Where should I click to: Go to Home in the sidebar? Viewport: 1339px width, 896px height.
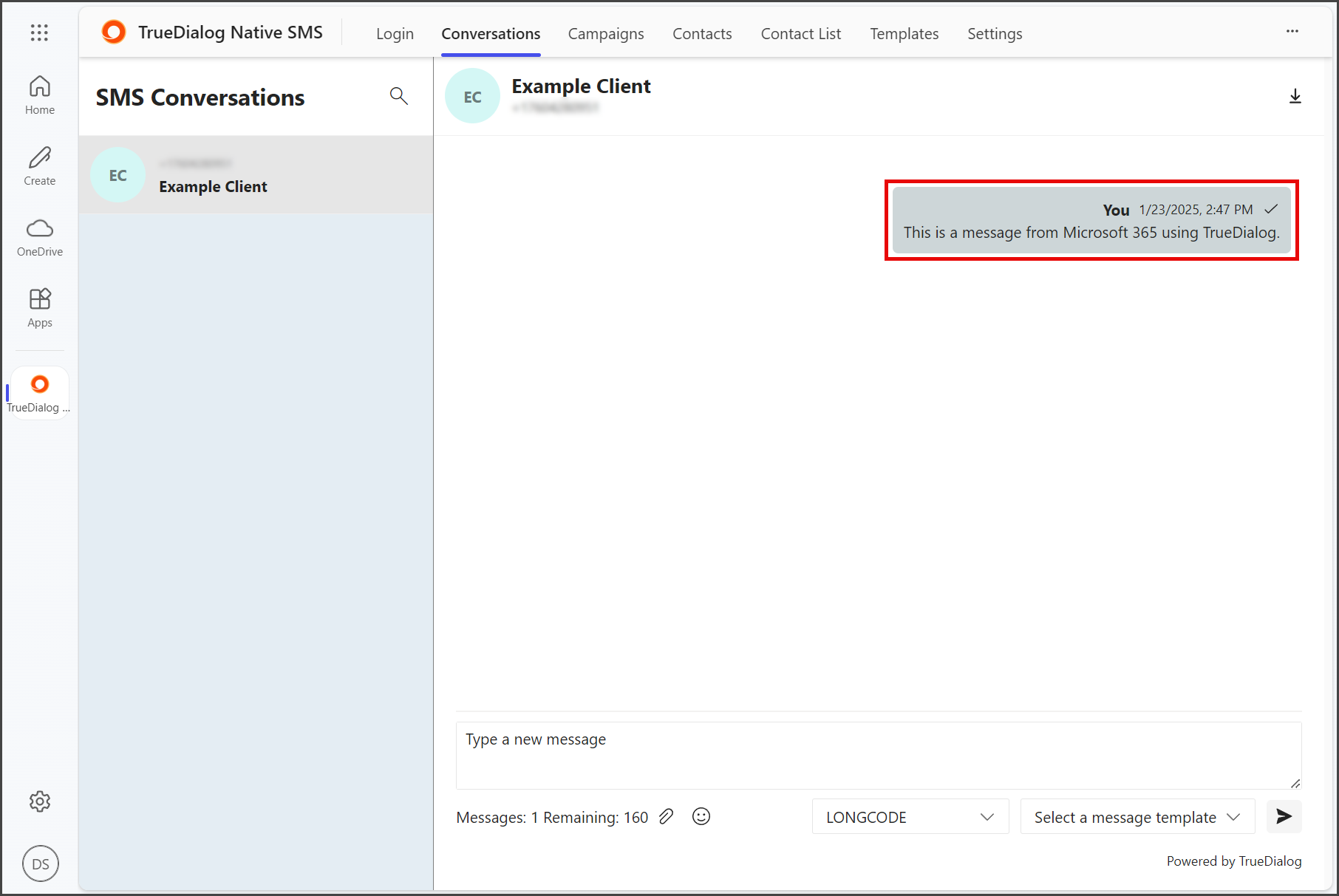click(40, 95)
